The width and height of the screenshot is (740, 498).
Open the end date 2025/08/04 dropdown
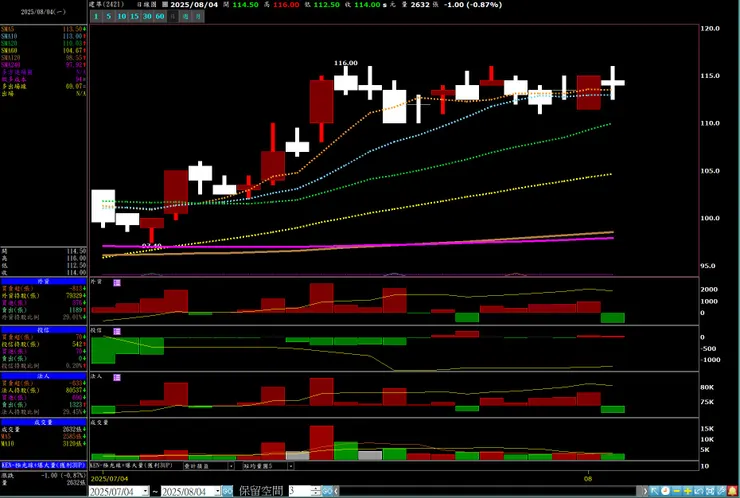[218, 491]
